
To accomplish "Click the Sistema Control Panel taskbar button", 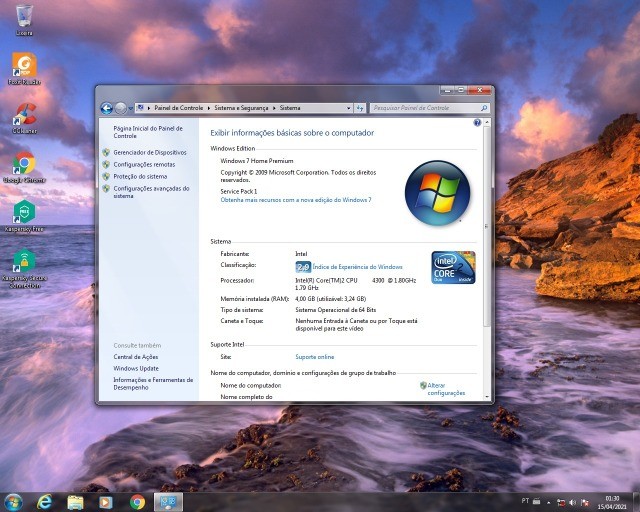I will [168, 502].
